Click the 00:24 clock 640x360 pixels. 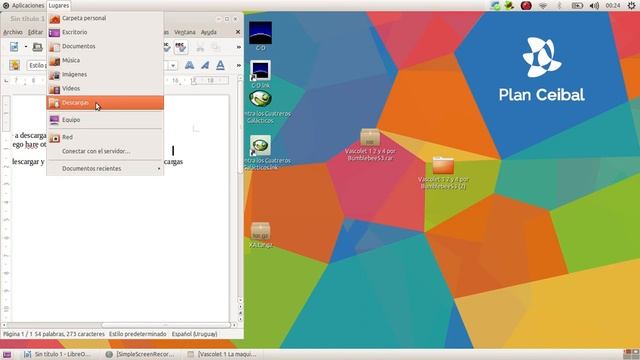tap(613, 6)
